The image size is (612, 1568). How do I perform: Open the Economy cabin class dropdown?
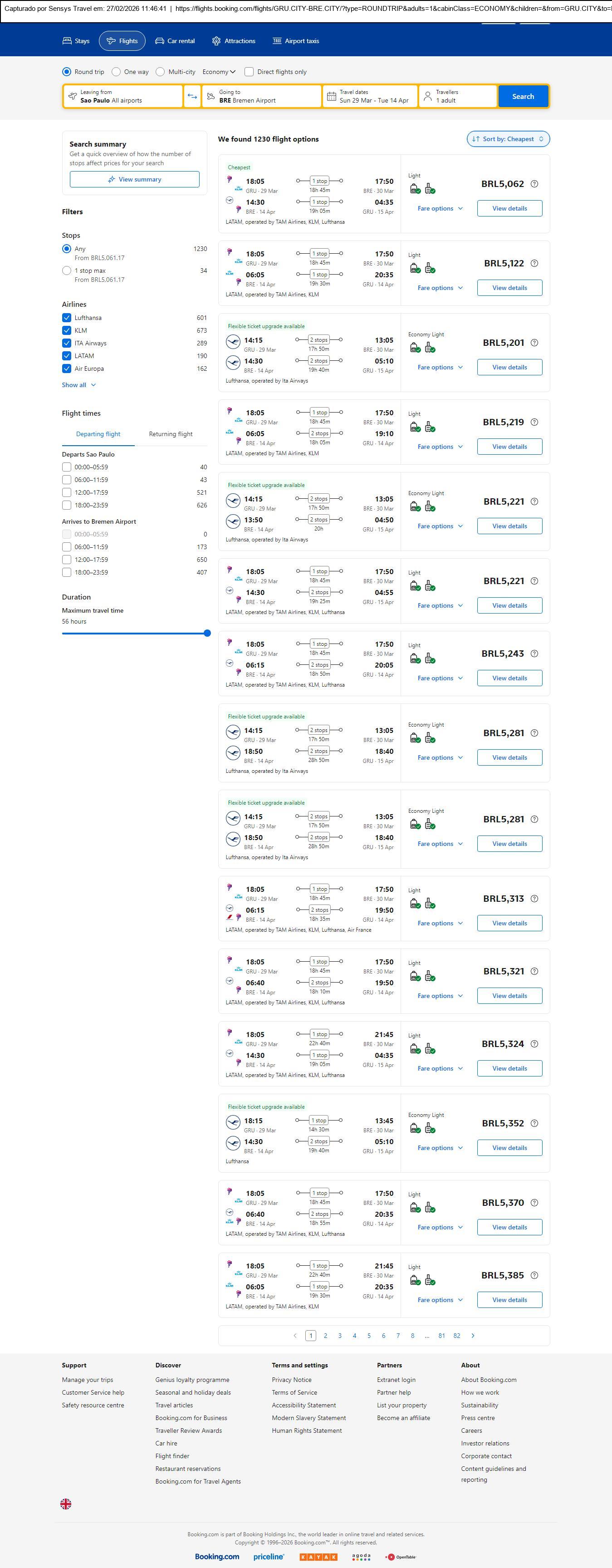(x=218, y=72)
